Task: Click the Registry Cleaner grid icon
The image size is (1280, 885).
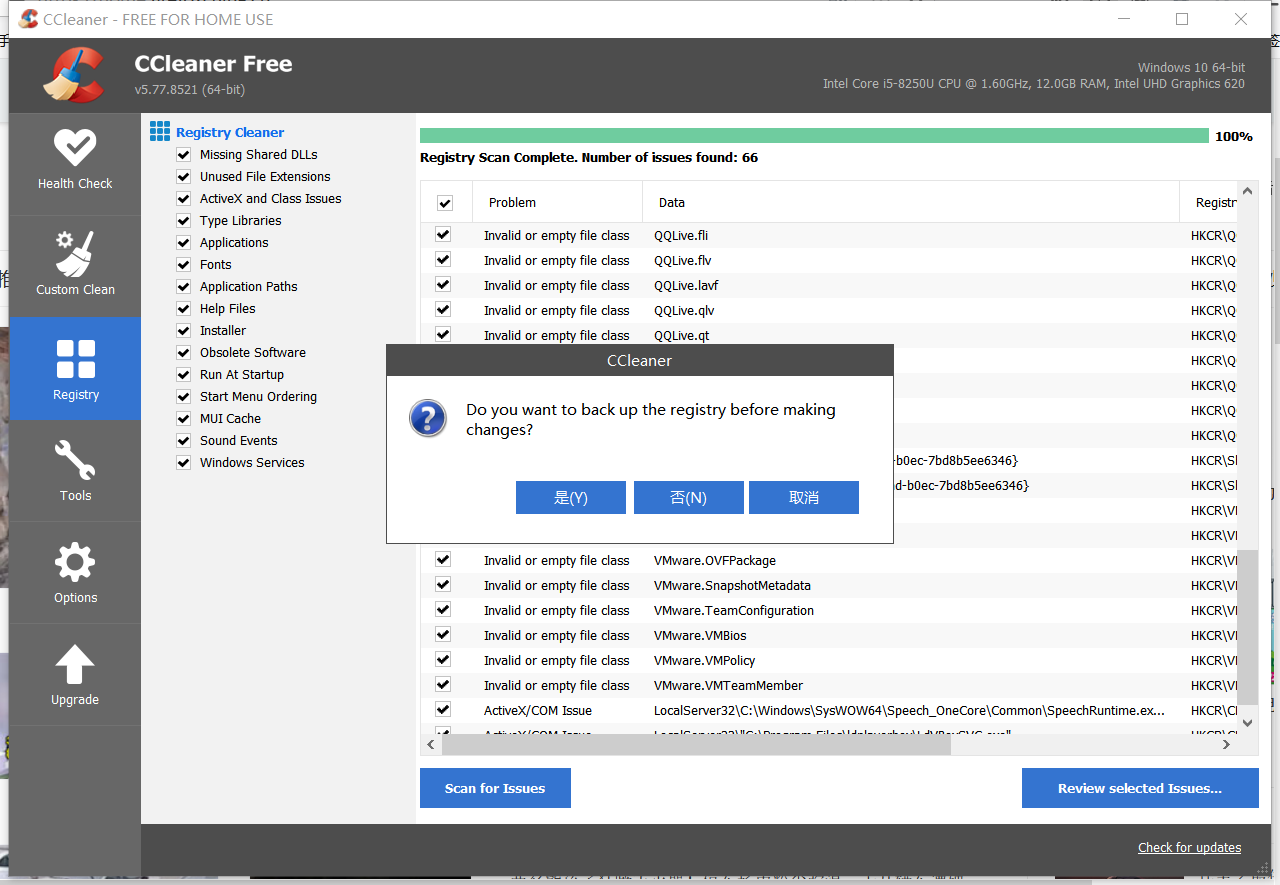Action: 160,131
